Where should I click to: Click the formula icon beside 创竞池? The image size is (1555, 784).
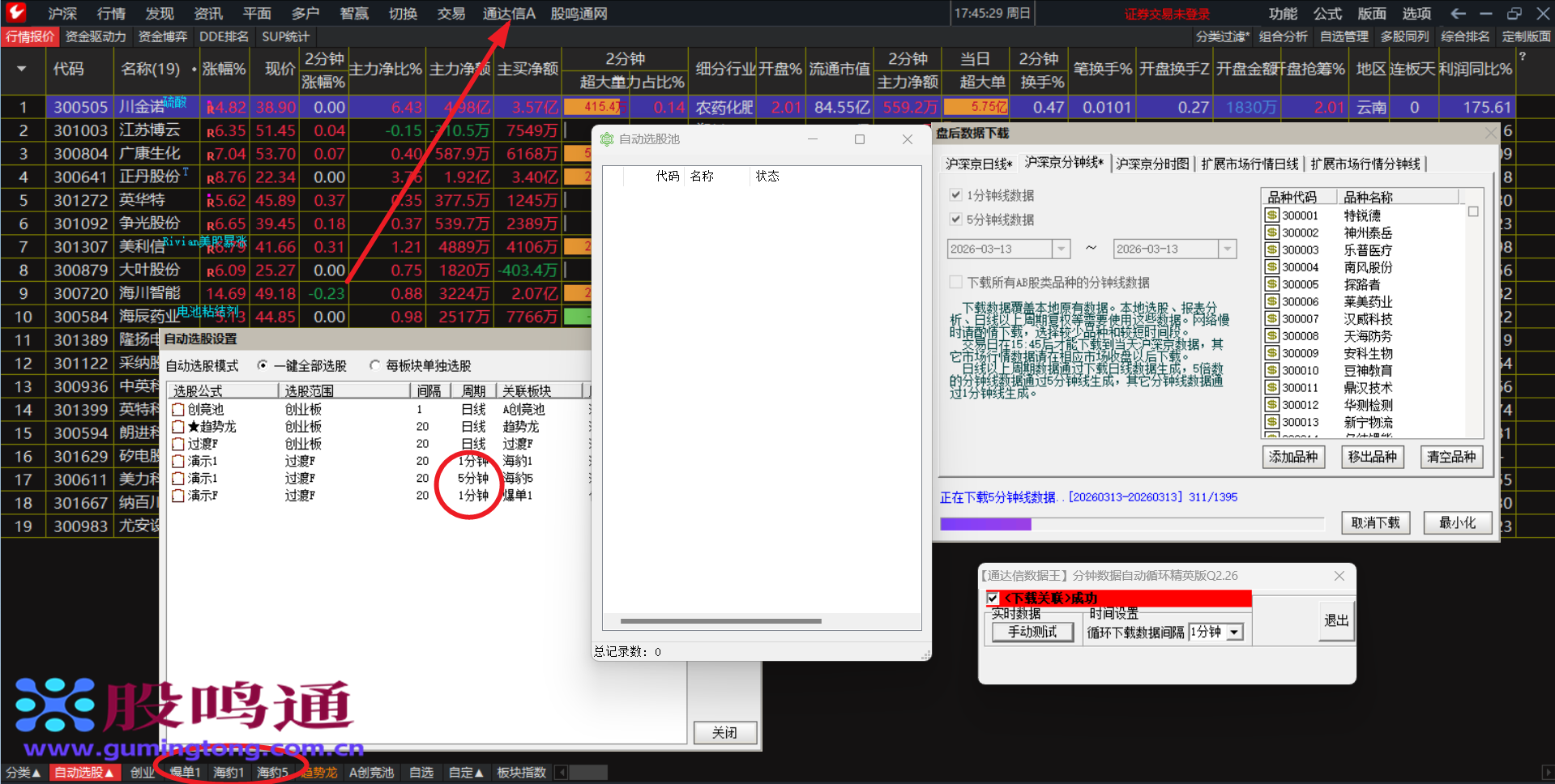click(178, 410)
